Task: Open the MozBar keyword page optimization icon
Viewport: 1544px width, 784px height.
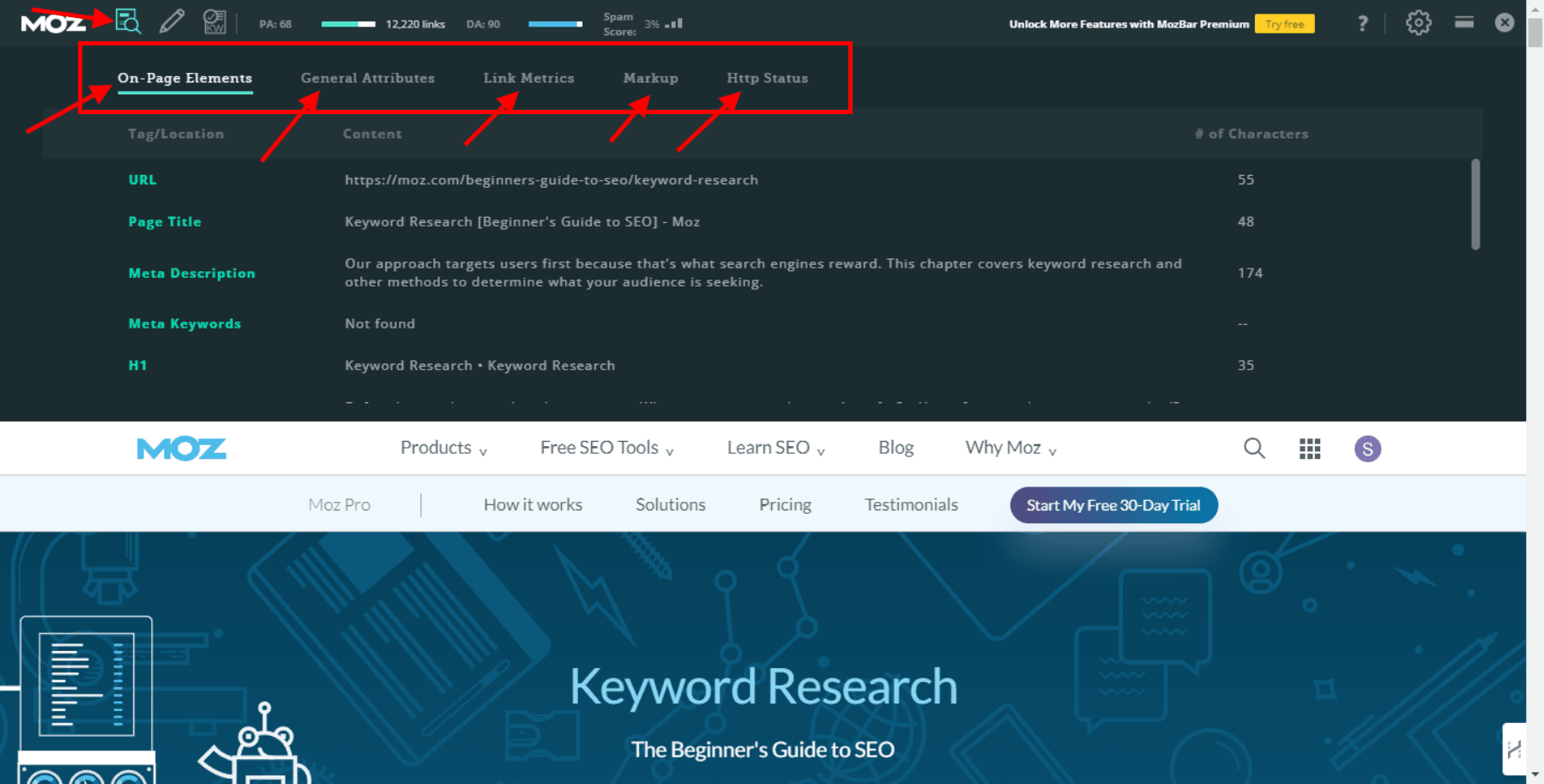Action: tap(214, 21)
